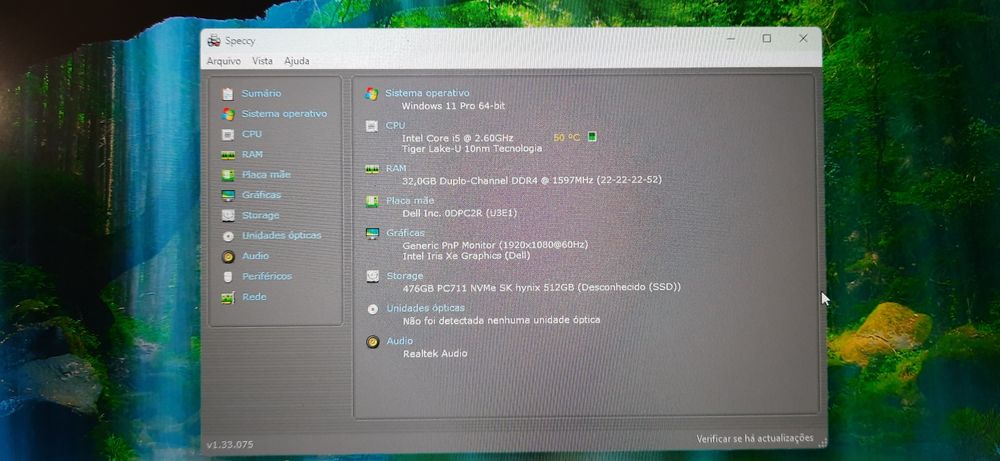Click the Speccy app icon in title bar
Screen dimensions: 1000x461
(x=214, y=41)
